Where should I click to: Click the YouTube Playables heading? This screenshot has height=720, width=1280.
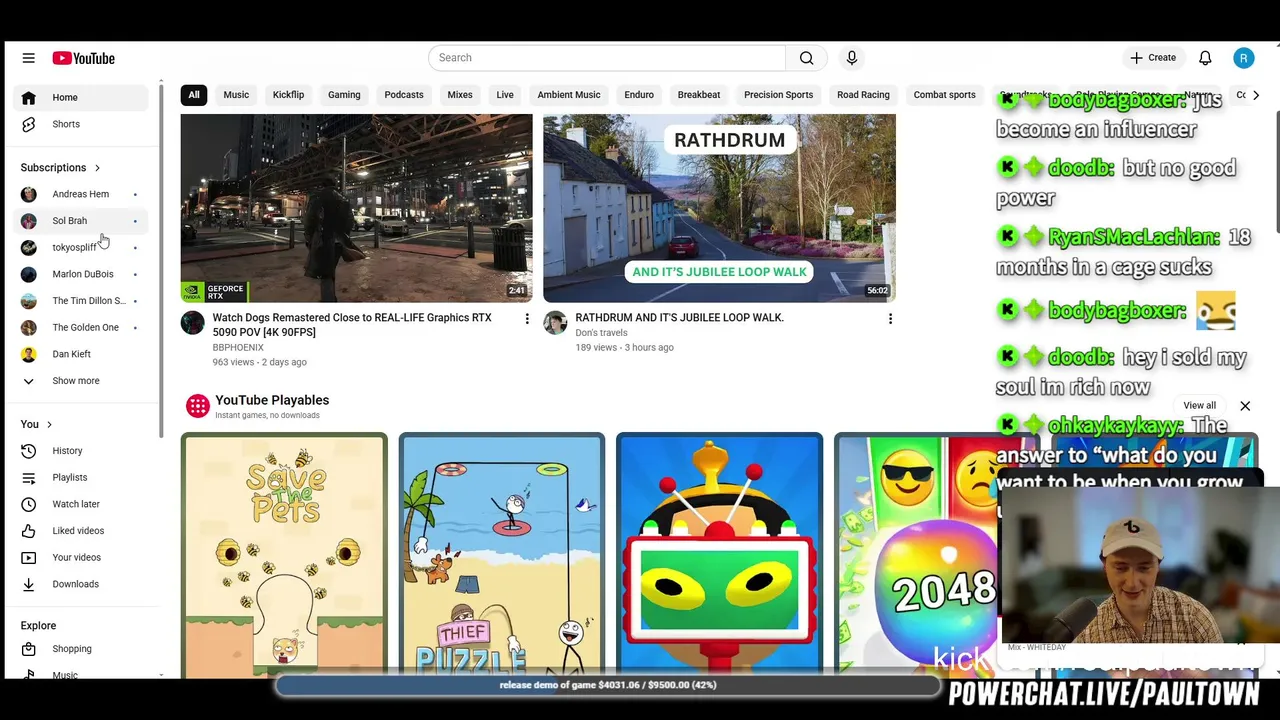pyautogui.click(x=272, y=400)
